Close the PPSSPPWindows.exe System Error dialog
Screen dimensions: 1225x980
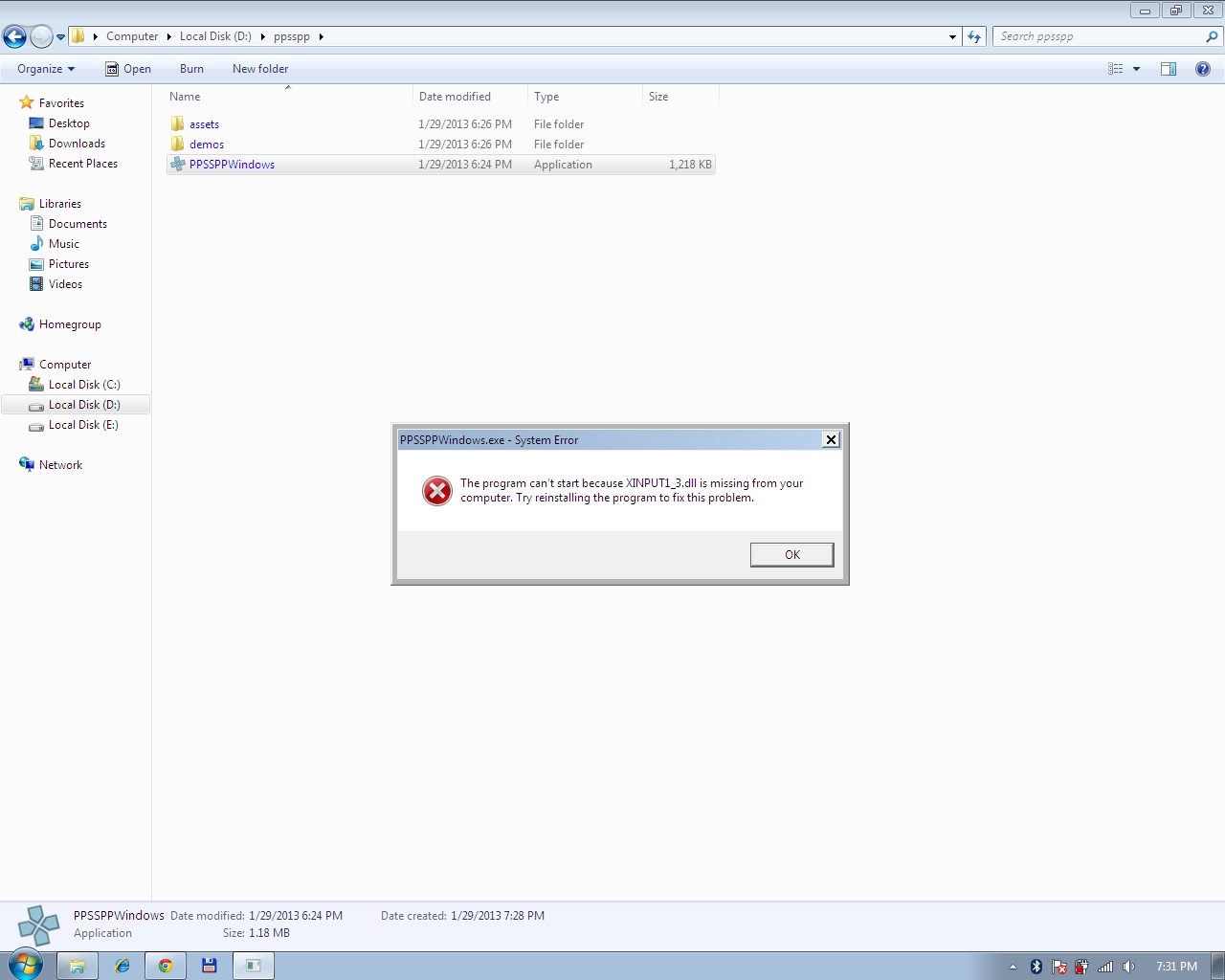(831, 440)
